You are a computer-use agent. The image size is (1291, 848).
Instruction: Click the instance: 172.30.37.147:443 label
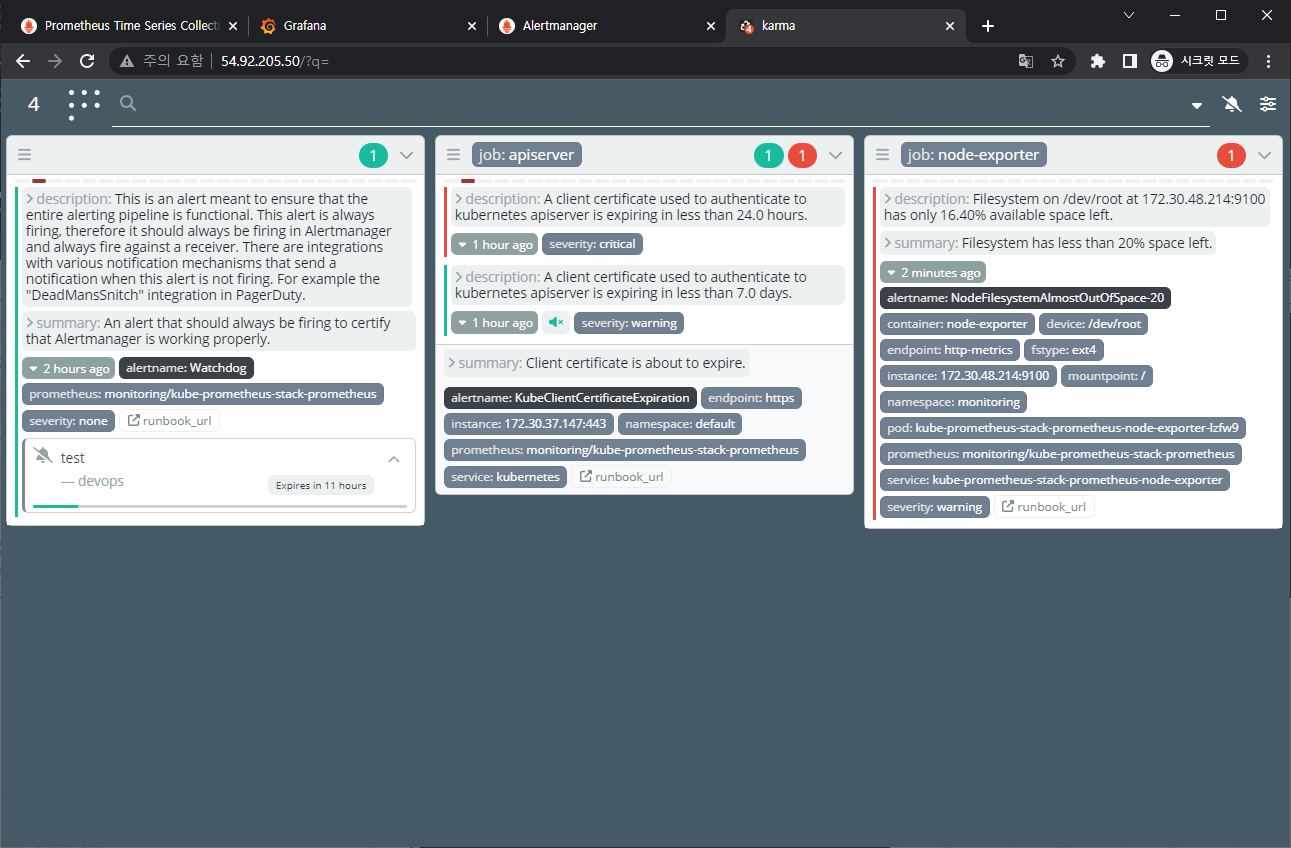click(529, 424)
